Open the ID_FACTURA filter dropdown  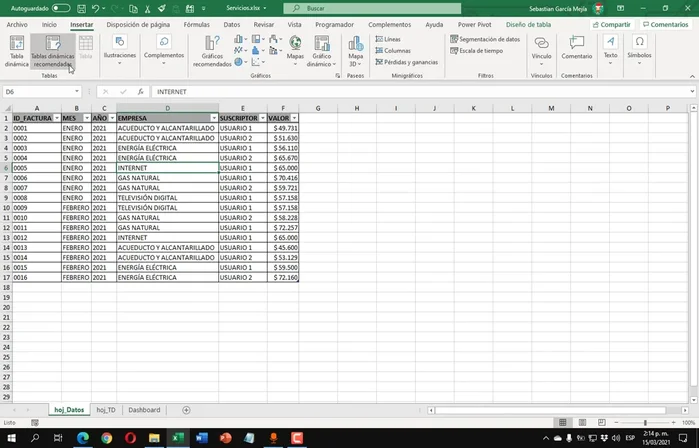[x=57, y=118]
